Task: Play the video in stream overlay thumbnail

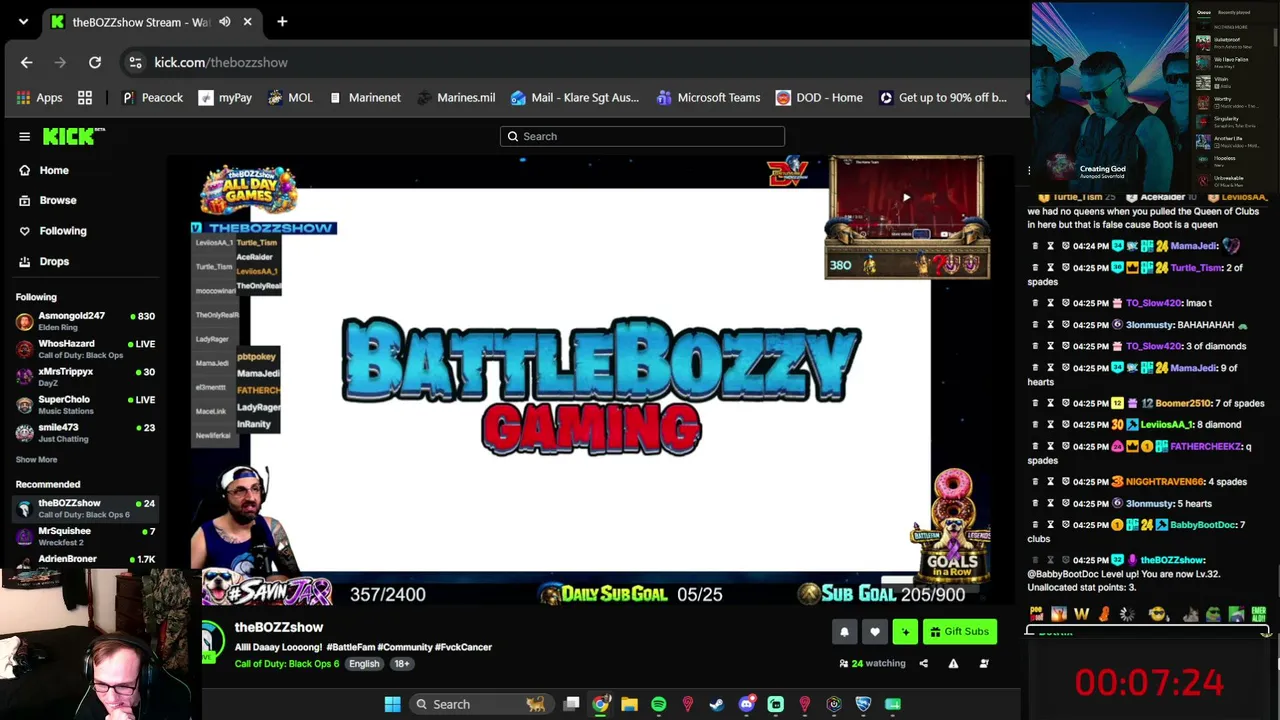Action: [906, 198]
